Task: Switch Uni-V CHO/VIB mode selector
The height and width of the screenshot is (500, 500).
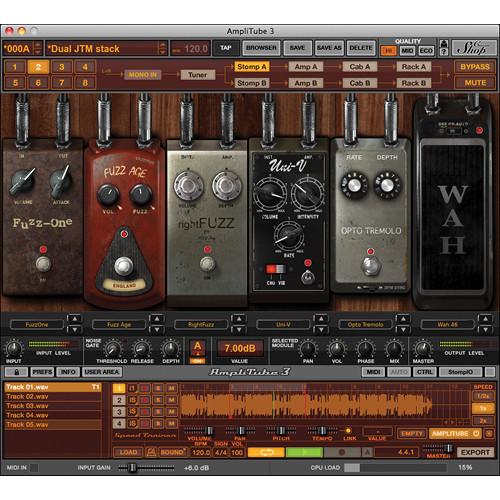Action: coord(275,269)
